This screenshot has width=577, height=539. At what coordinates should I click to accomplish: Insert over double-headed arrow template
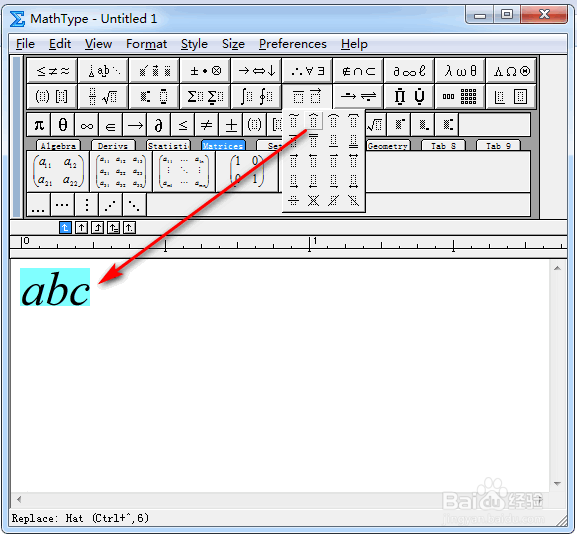click(x=353, y=161)
